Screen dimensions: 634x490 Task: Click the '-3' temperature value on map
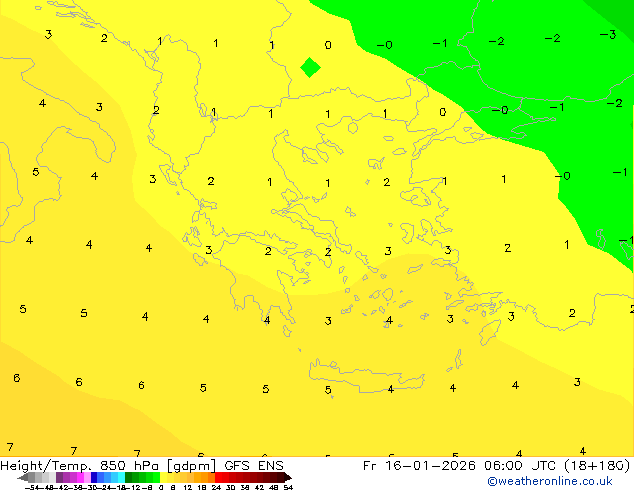coord(608,35)
